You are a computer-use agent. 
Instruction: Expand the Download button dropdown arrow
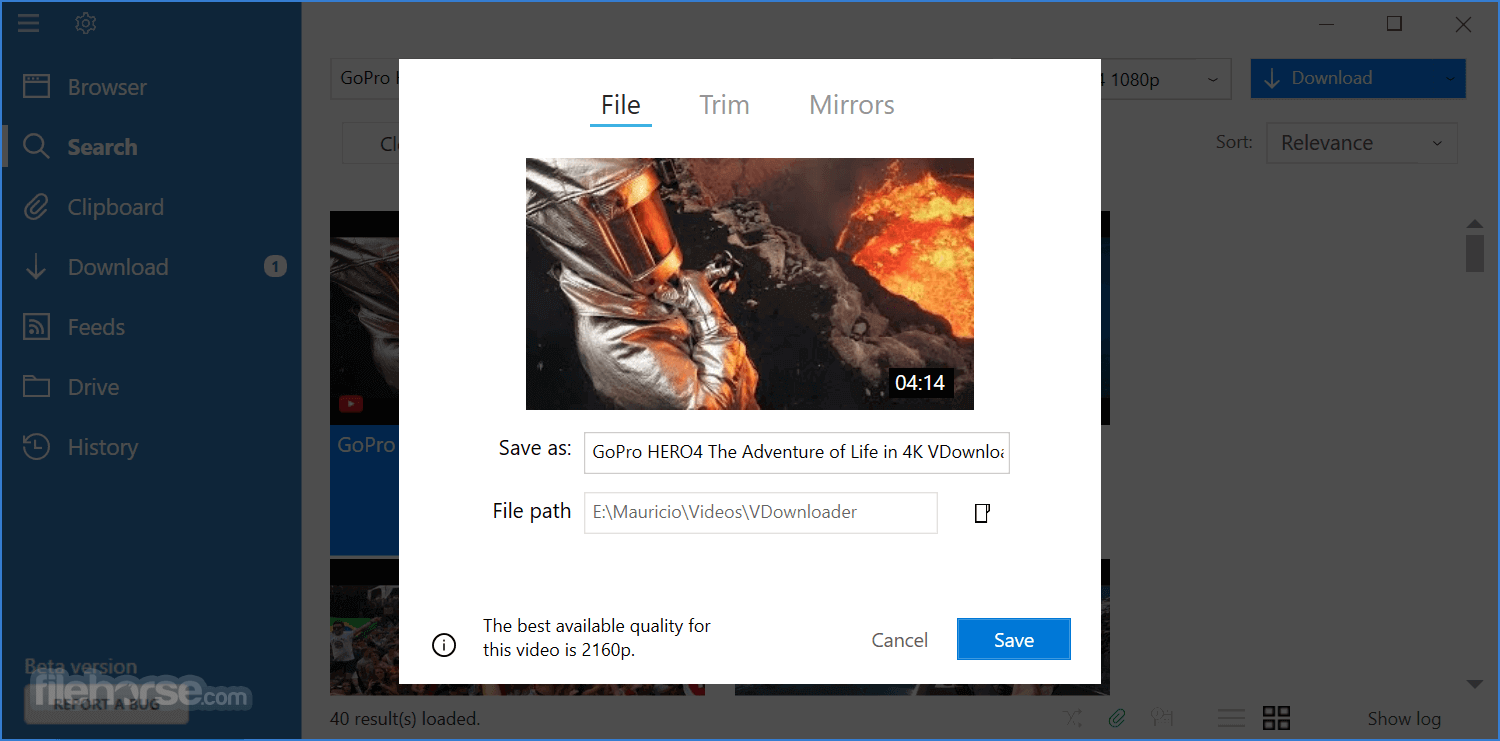(1449, 78)
